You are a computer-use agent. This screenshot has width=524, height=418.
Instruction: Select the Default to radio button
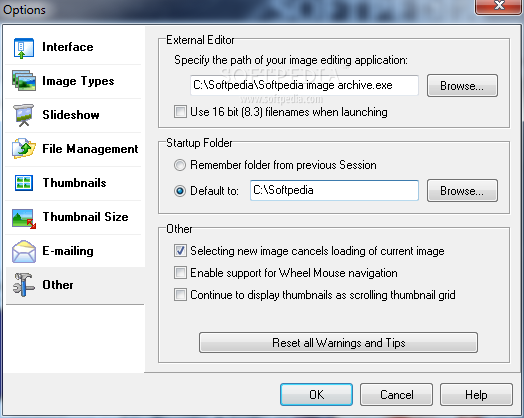(x=180, y=191)
